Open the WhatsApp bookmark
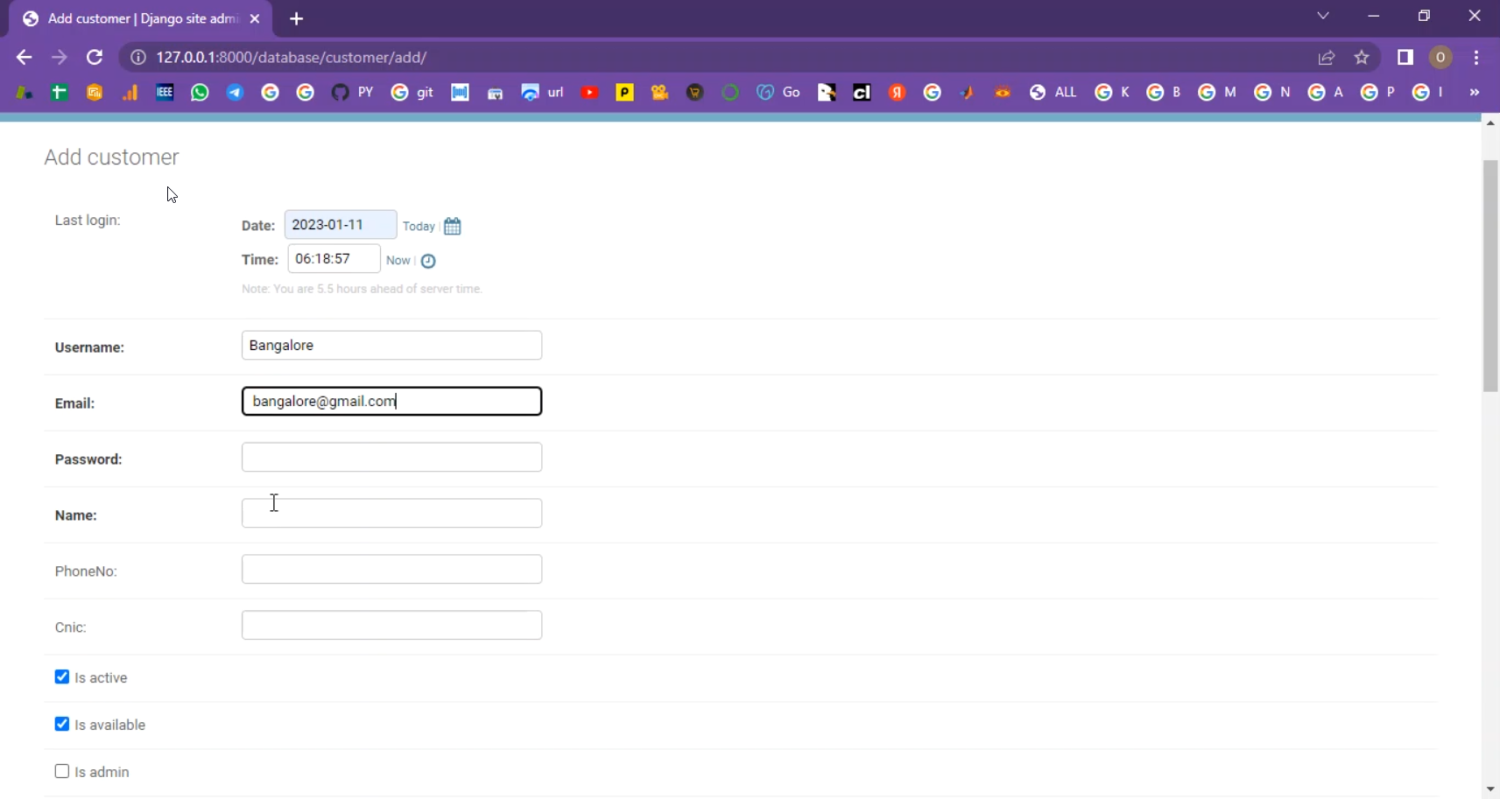 (200, 92)
